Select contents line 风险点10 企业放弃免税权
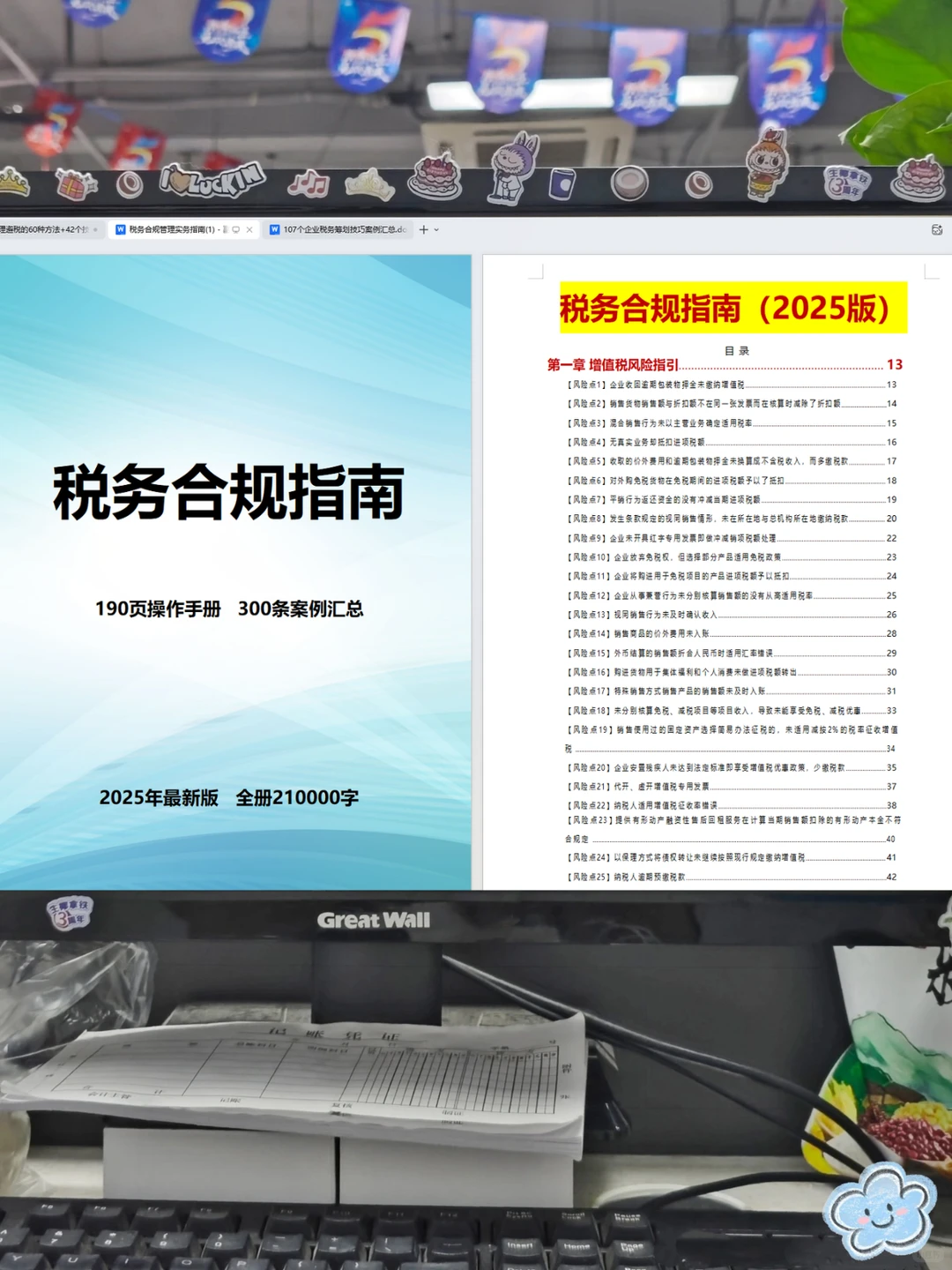 pyautogui.click(x=730, y=557)
